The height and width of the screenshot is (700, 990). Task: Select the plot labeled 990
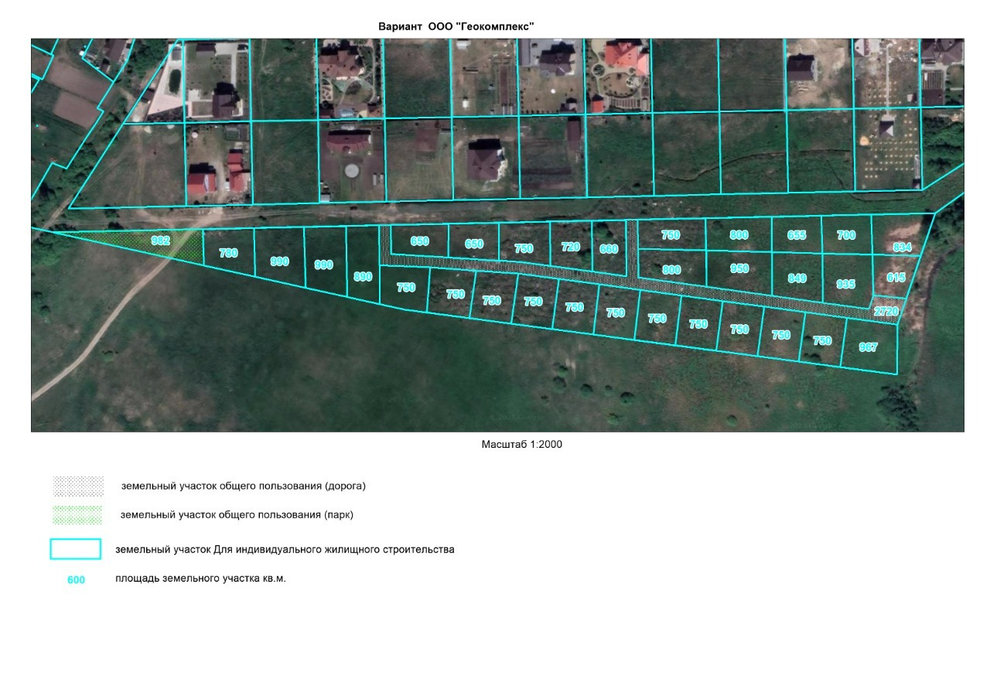pyautogui.click(x=280, y=261)
